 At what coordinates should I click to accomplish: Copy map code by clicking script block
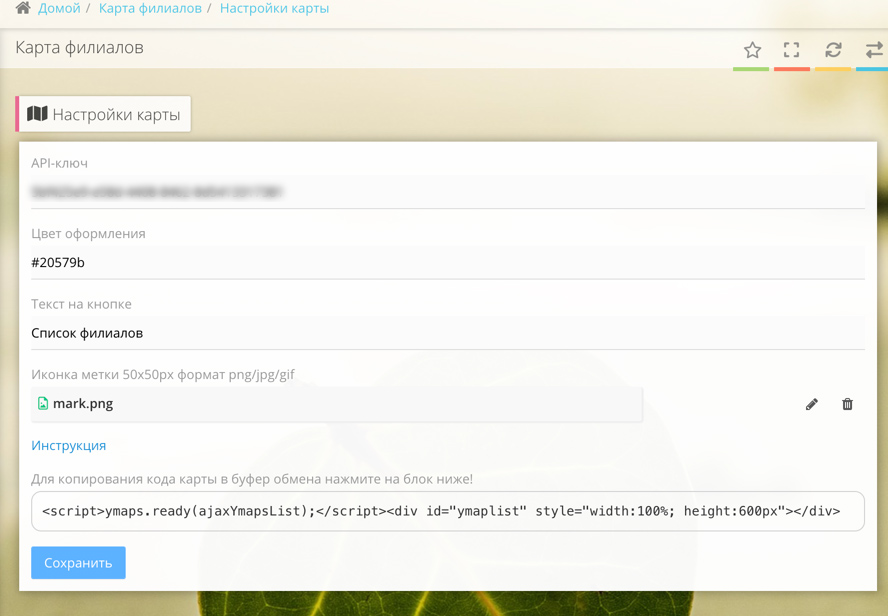click(x=447, y=511)
